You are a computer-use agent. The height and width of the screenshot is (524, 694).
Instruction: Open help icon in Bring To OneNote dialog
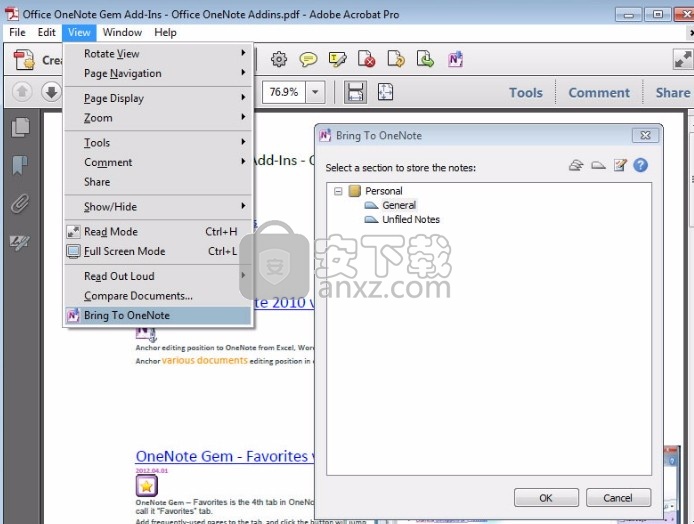tap(640, 165)
